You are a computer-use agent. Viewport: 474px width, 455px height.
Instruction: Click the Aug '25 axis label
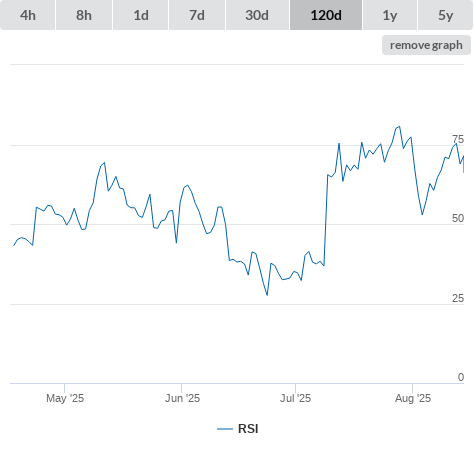pos(413,398)
